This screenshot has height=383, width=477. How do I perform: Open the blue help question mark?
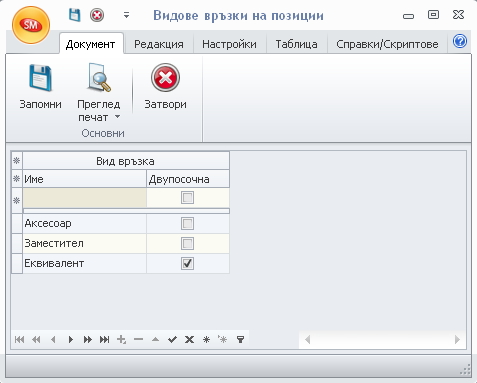[x=460, y=42]
